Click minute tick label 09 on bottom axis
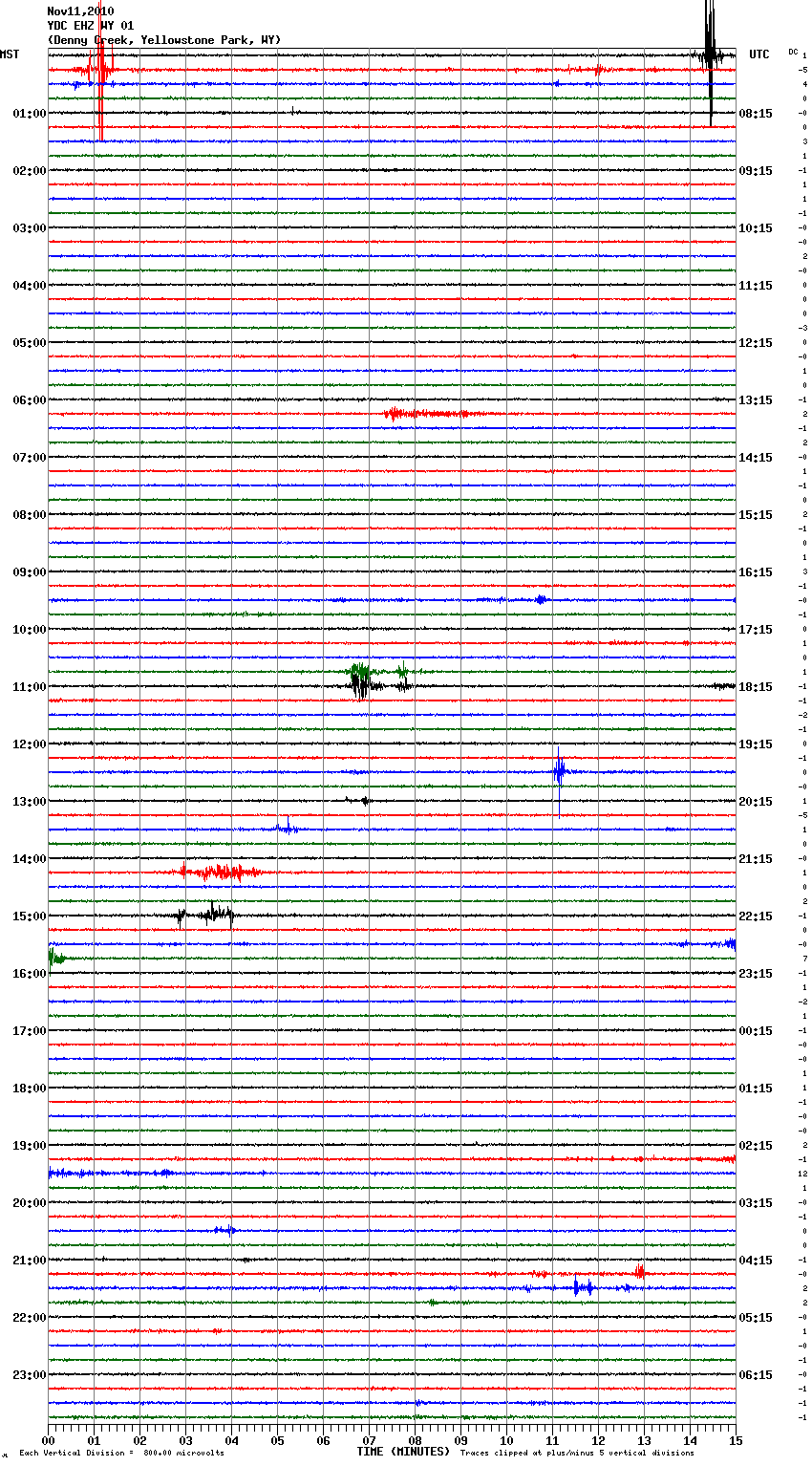 (x=461, y=1440)
